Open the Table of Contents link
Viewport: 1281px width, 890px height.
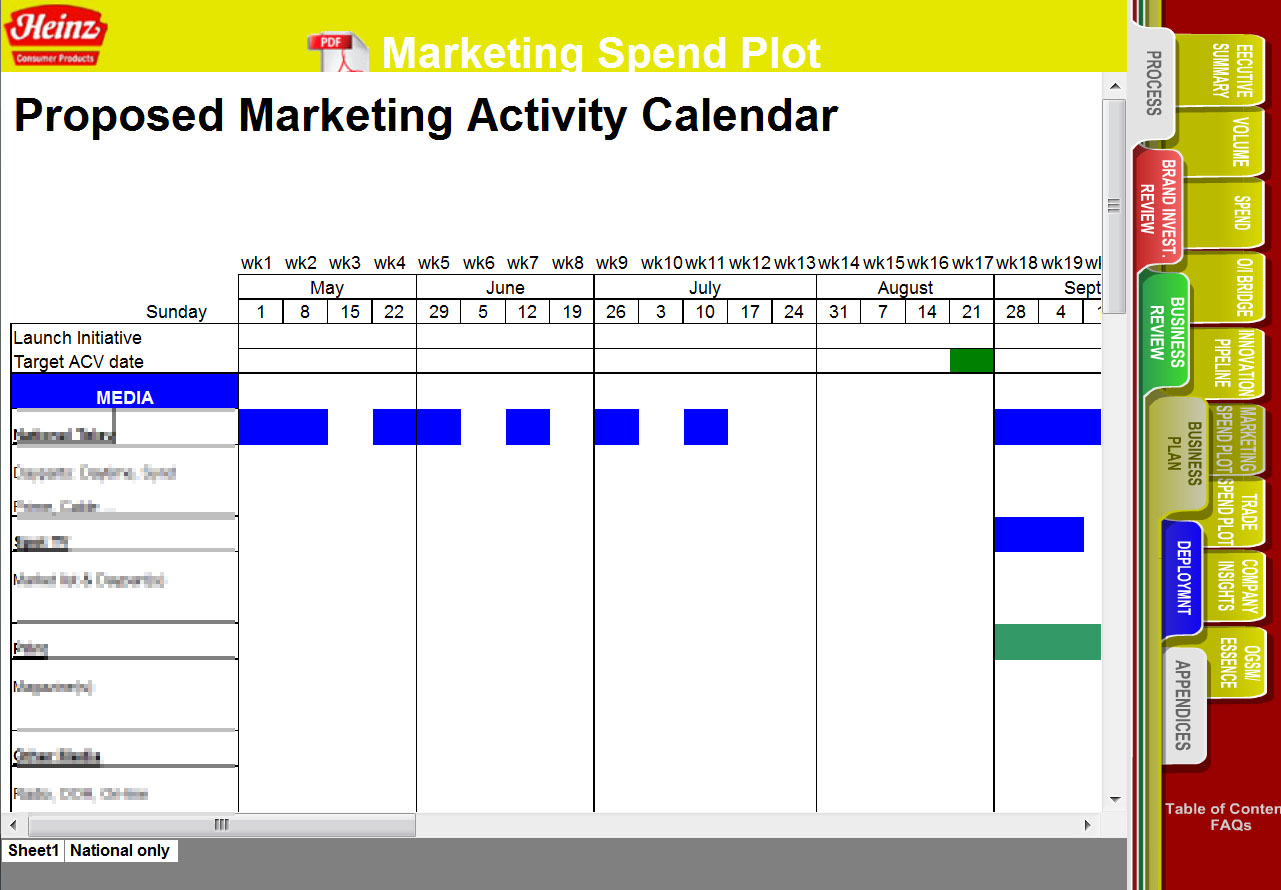(1222, 809)
